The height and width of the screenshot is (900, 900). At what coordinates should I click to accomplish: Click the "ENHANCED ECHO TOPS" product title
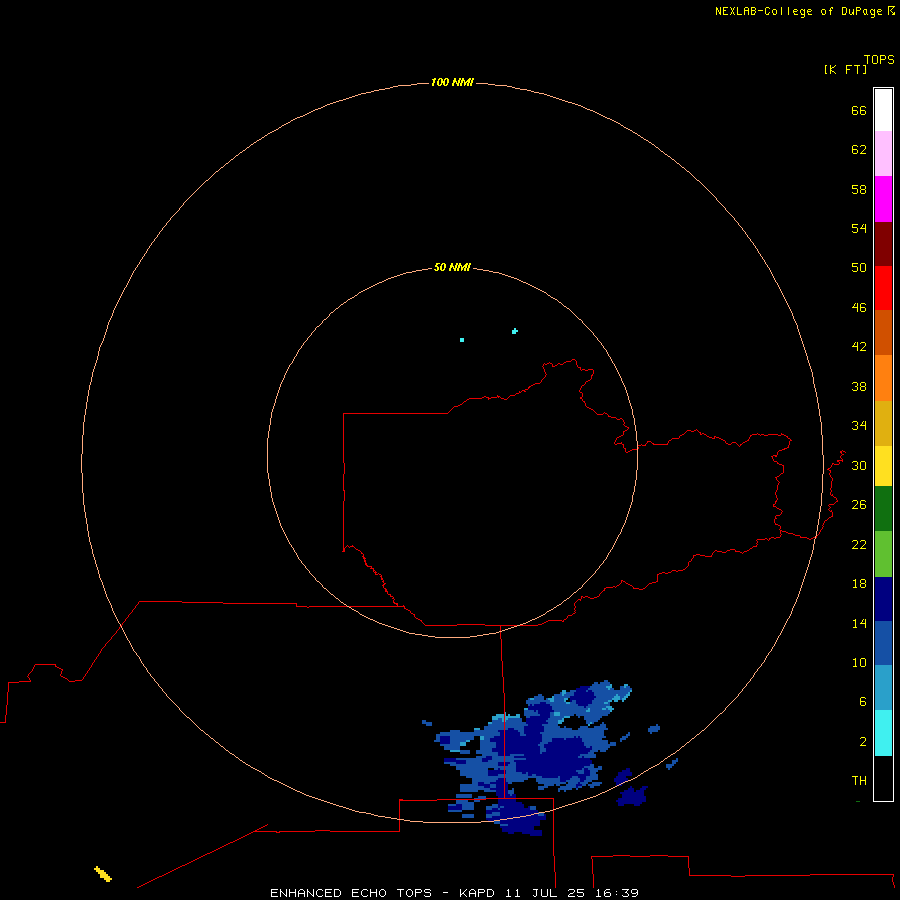[351, 893]
